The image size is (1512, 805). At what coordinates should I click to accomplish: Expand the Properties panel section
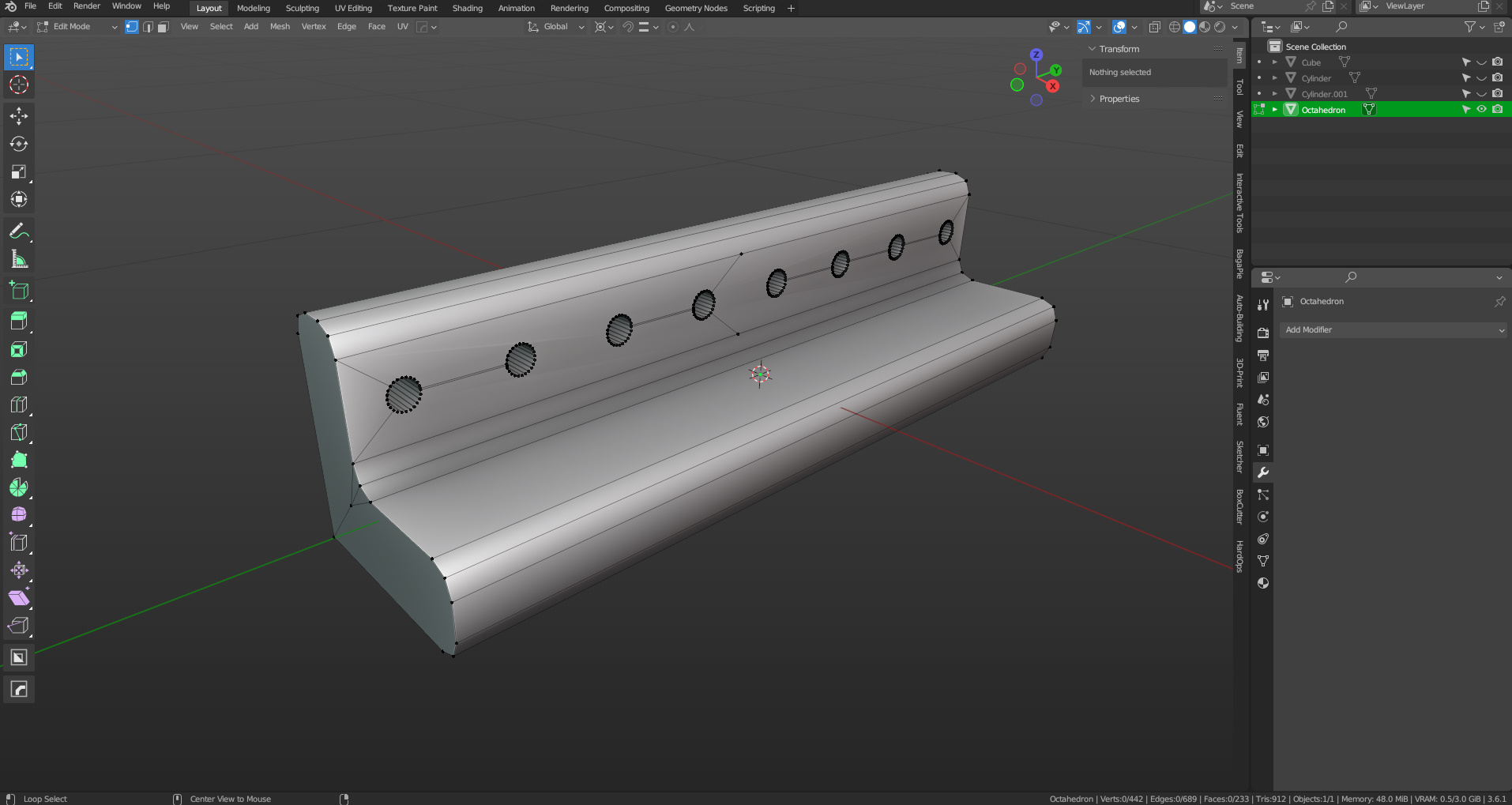[1119, 99]
